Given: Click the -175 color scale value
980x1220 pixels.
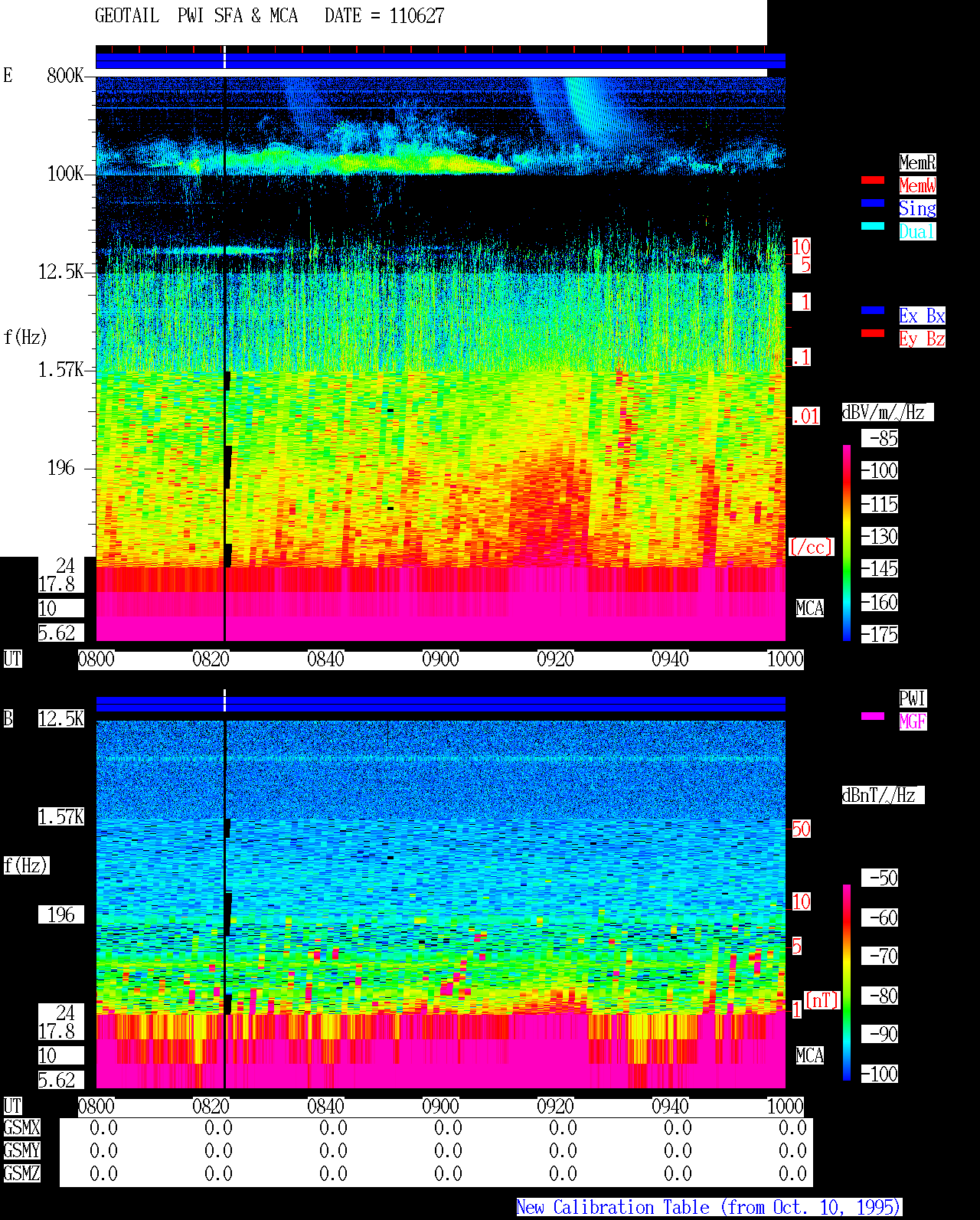Looking at the screenshot, I should click(x=880, y=634).
